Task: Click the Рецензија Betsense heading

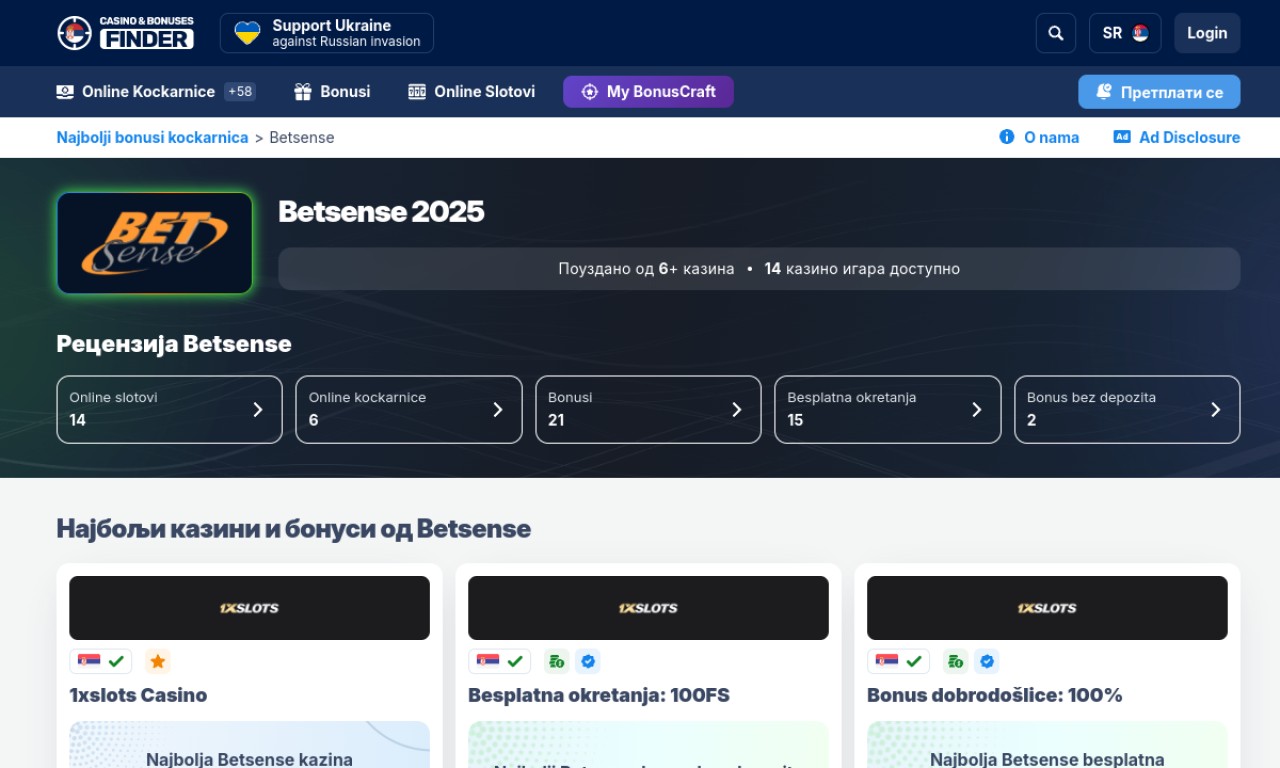Action: pyautogui.click(x=174, y=344)
